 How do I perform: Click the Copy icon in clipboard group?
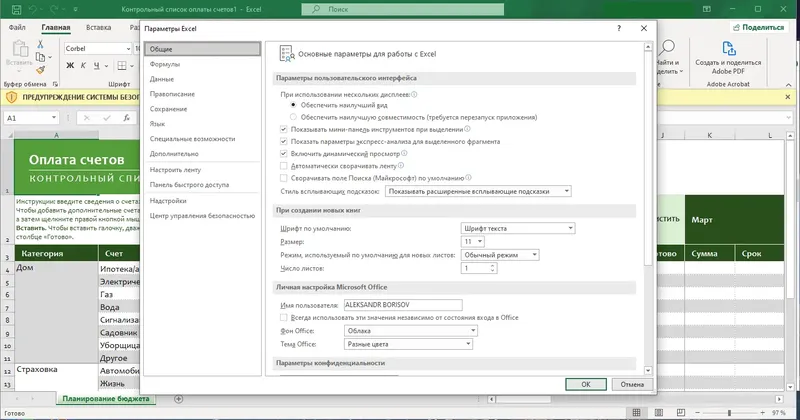click(40, 57)
